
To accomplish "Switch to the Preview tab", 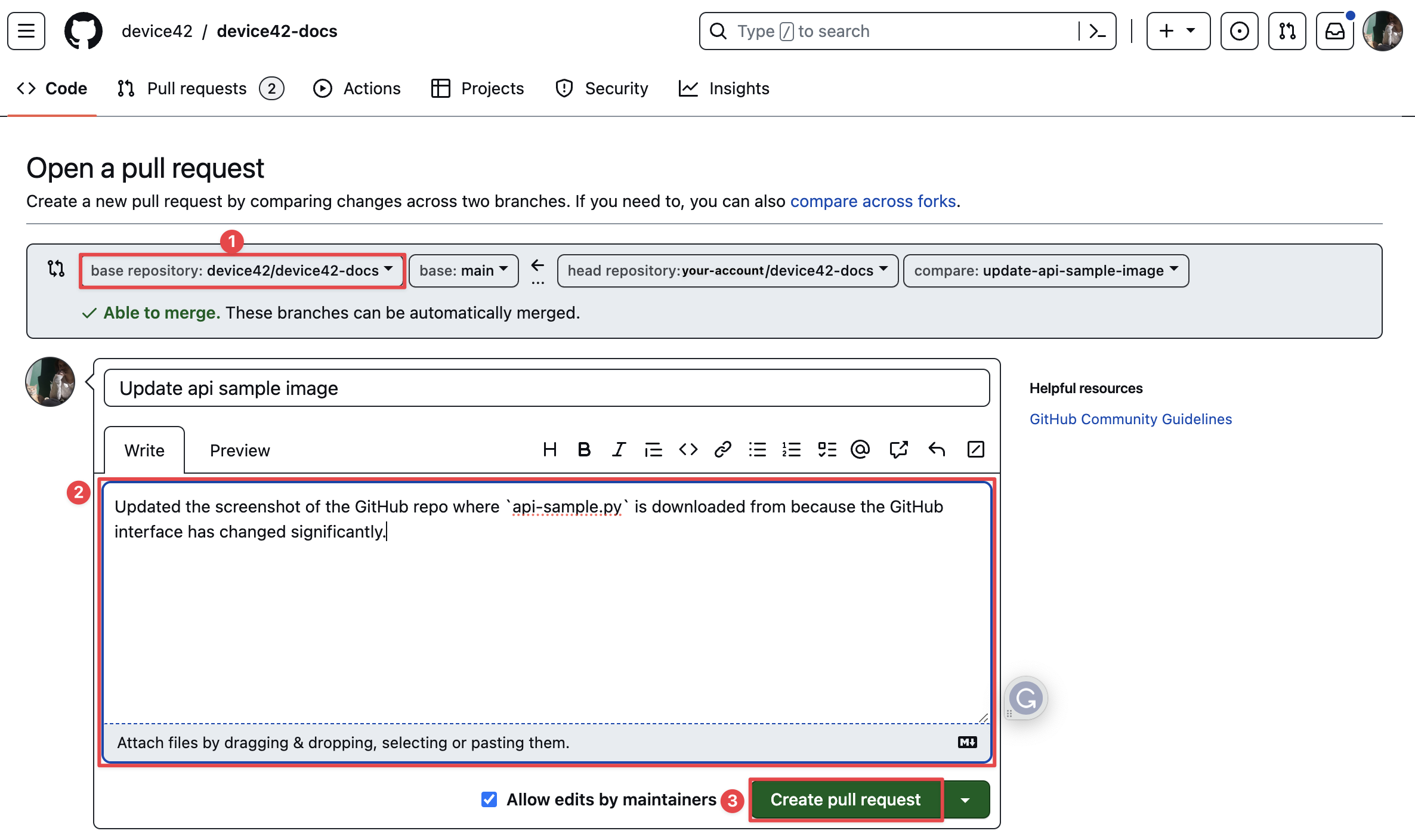I will click(x=240, y=450).
